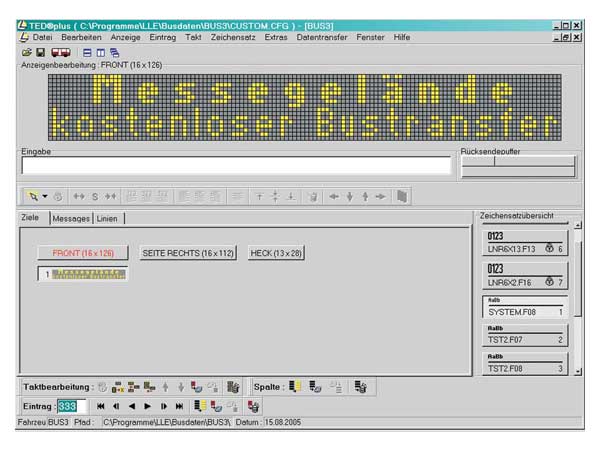The width and height of the screenshot is (600, 452).
Task: Open the Datei menu
Action: pyautogui.click(x=42, y=37)
